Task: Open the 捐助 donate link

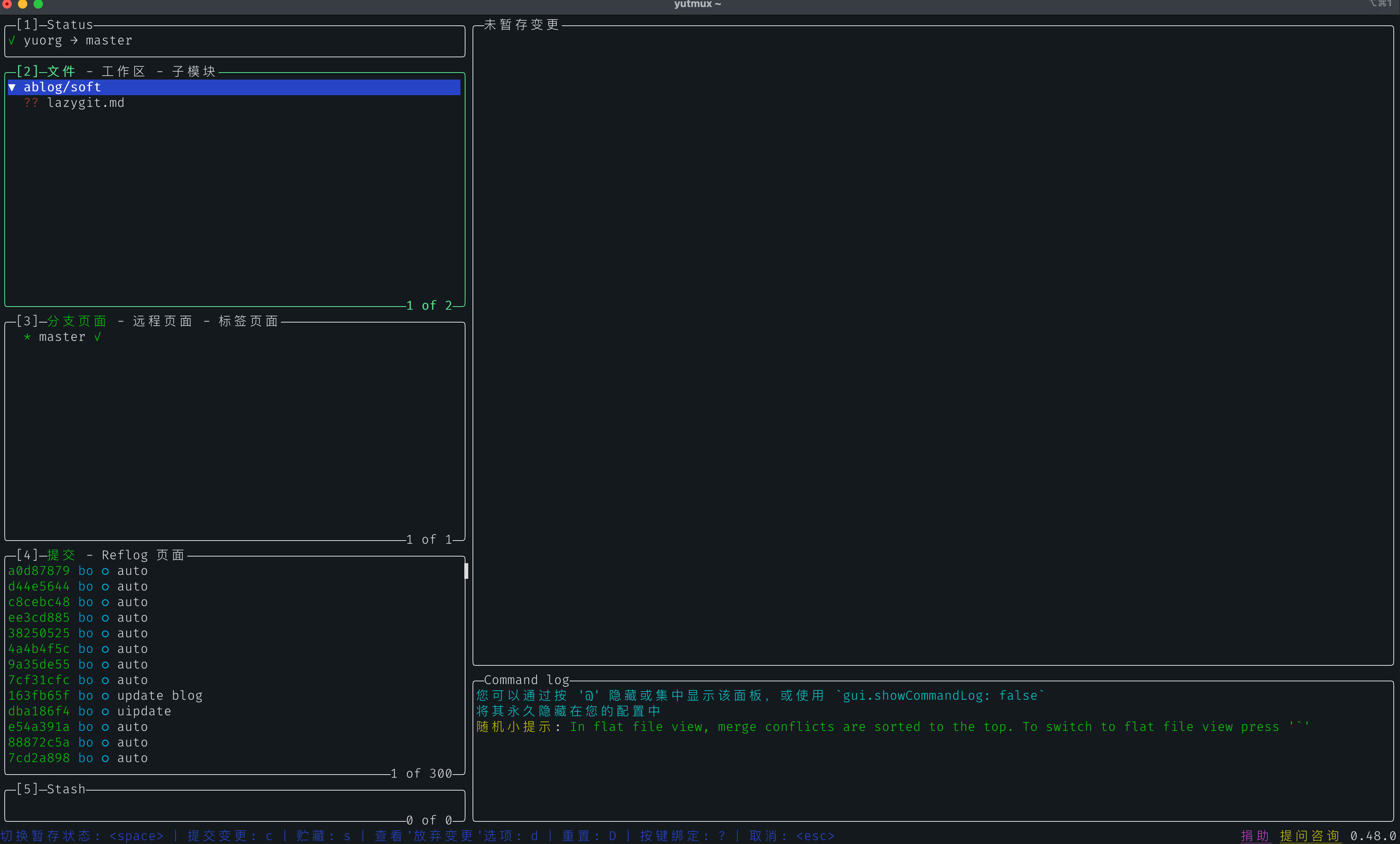Action: coord(1255,836)
